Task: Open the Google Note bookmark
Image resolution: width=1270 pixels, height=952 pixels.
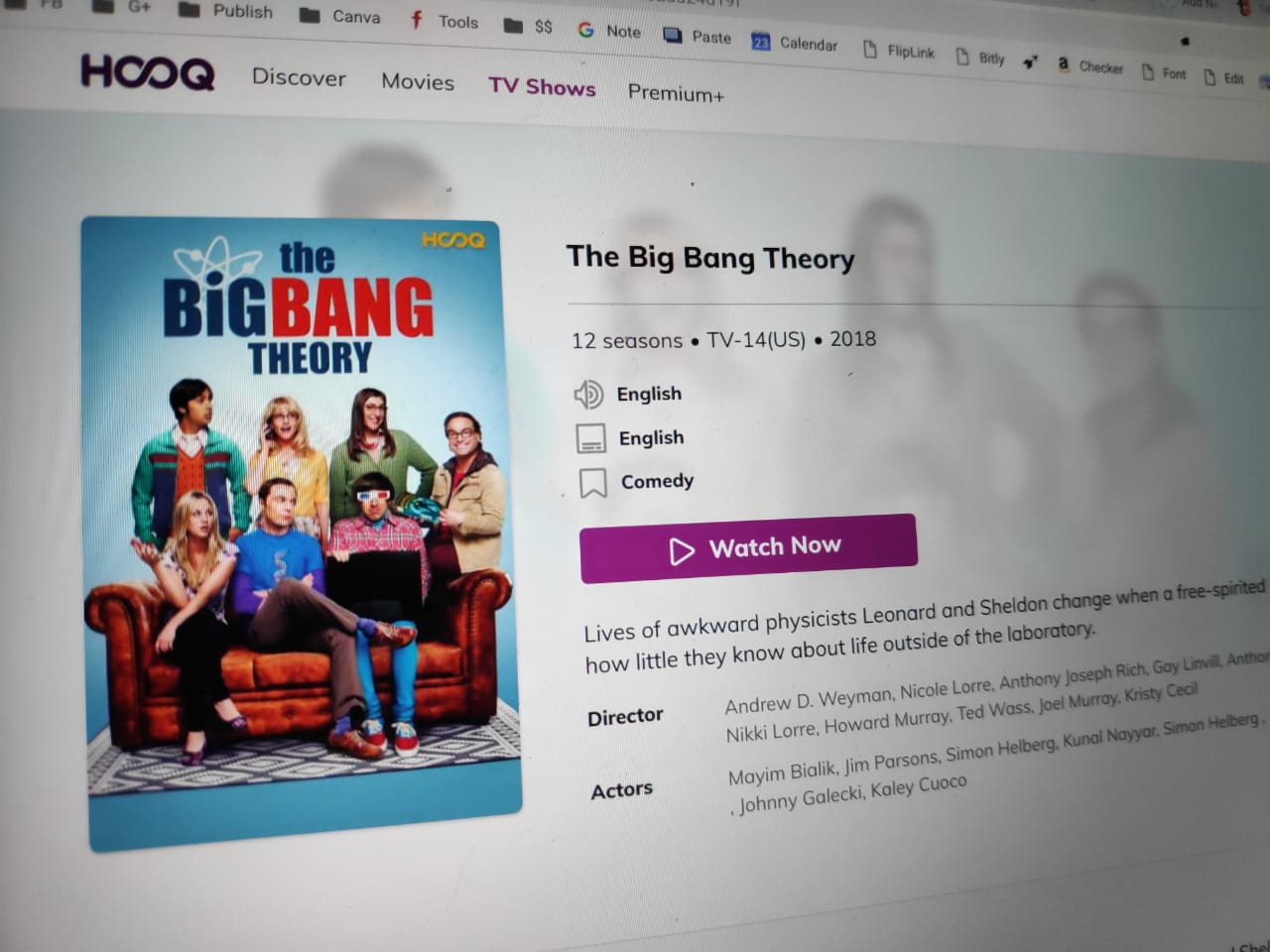Action: tap(609, 31)
